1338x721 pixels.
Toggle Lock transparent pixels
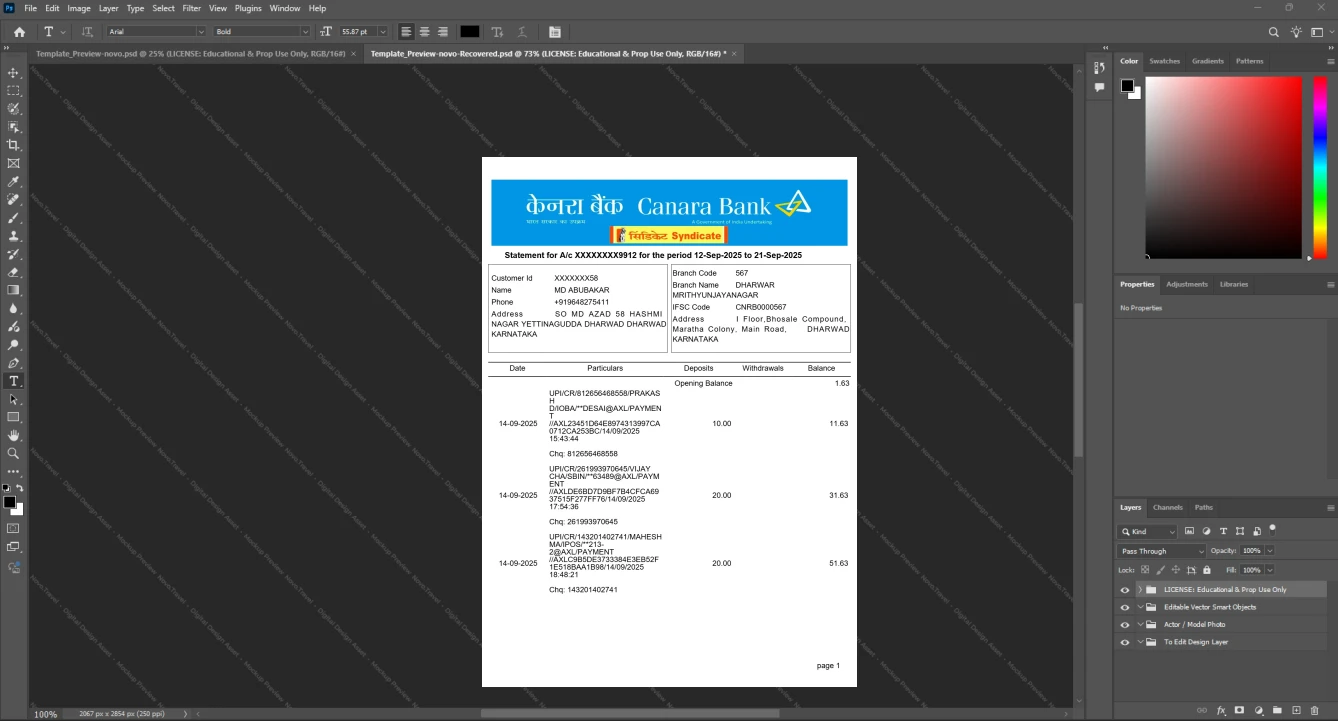click(1144, 570)
